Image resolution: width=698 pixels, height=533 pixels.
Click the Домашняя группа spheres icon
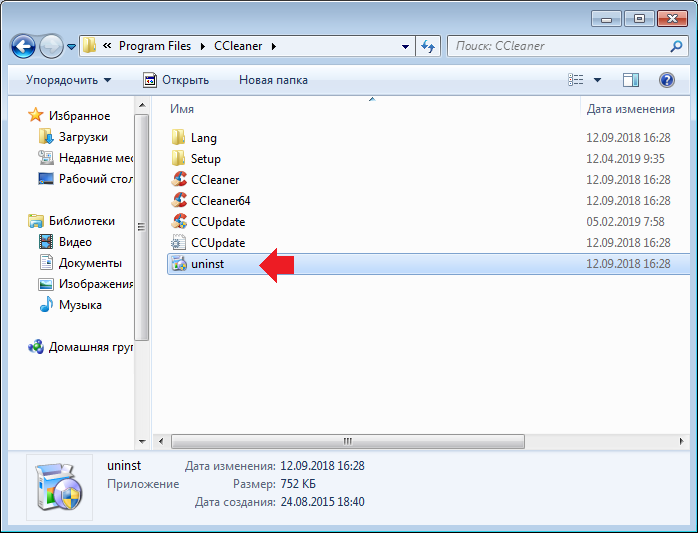pos(36,346)
